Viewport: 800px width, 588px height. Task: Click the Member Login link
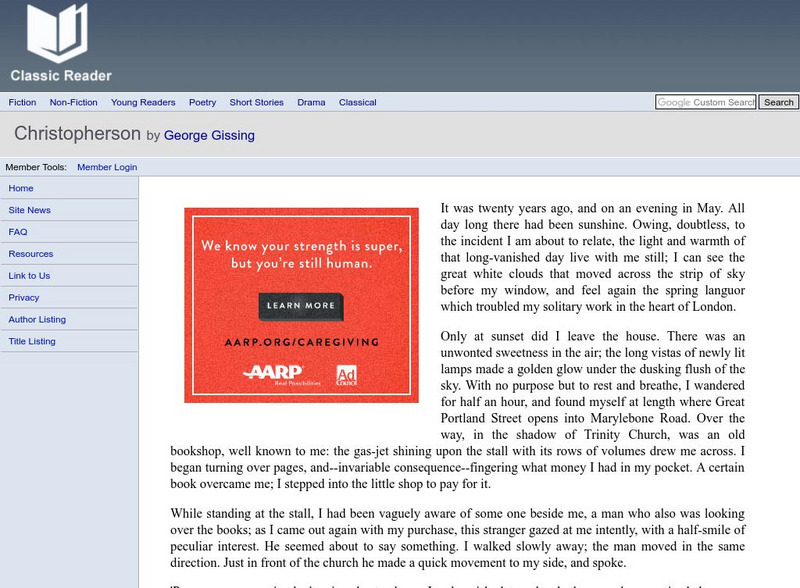(x=107, y=167)
